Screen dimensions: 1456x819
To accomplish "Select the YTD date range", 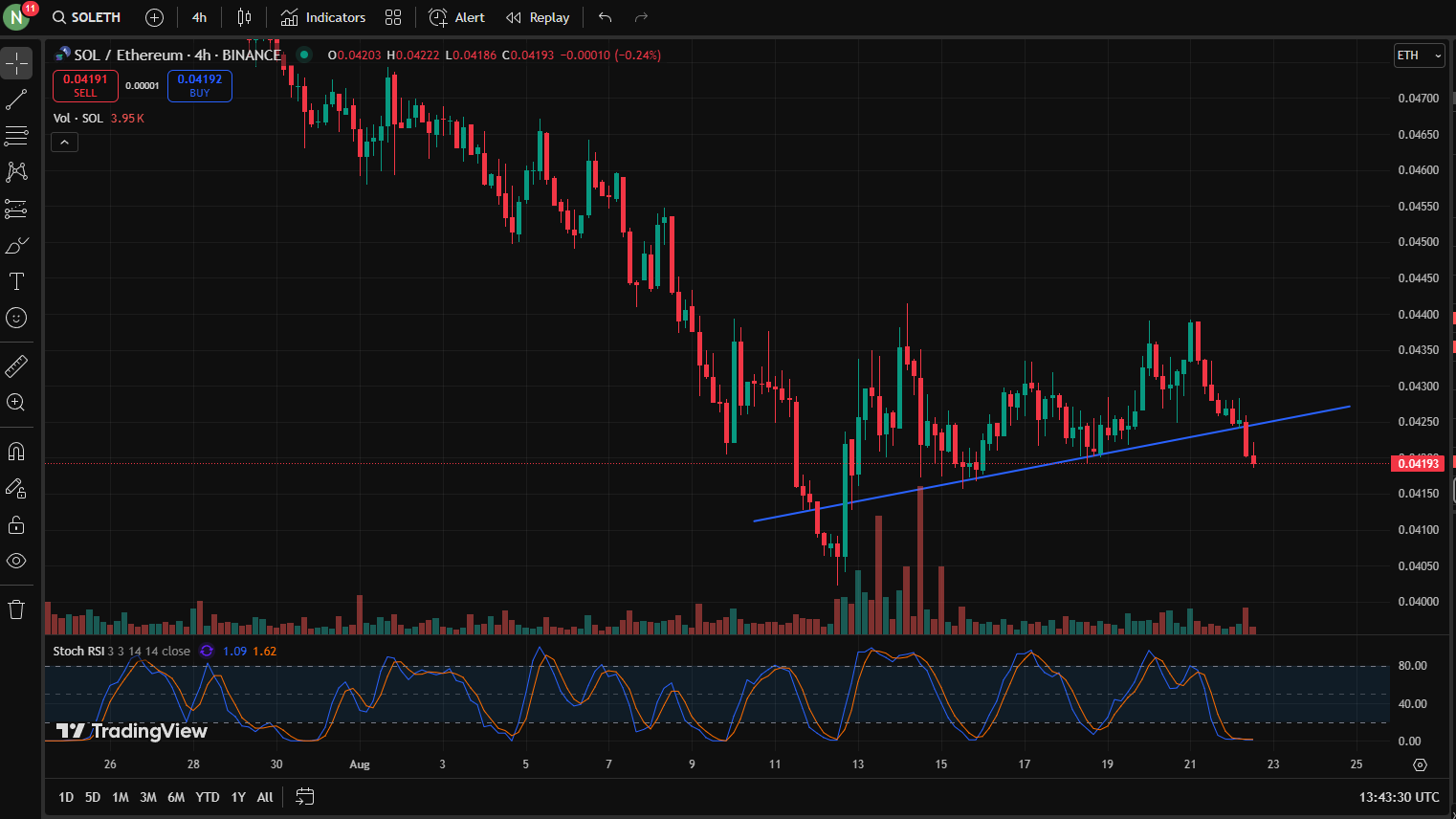I will click(x=208, y=797).
